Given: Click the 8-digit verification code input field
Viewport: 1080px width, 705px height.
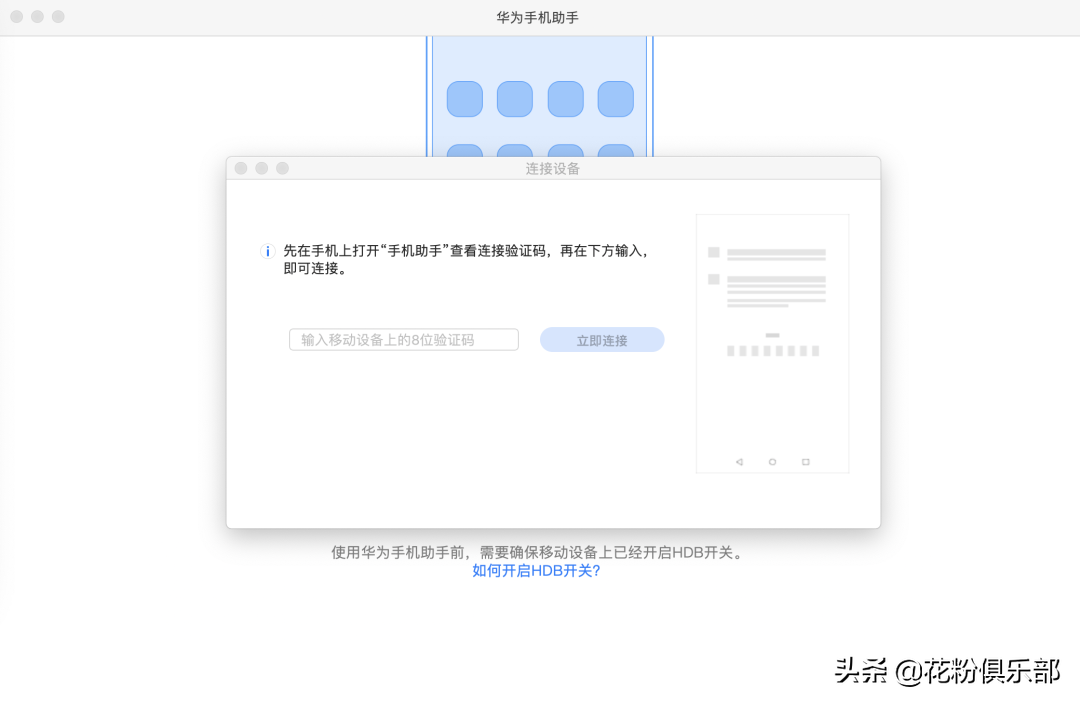Looking at the screenshot, I should pos(403,339).
